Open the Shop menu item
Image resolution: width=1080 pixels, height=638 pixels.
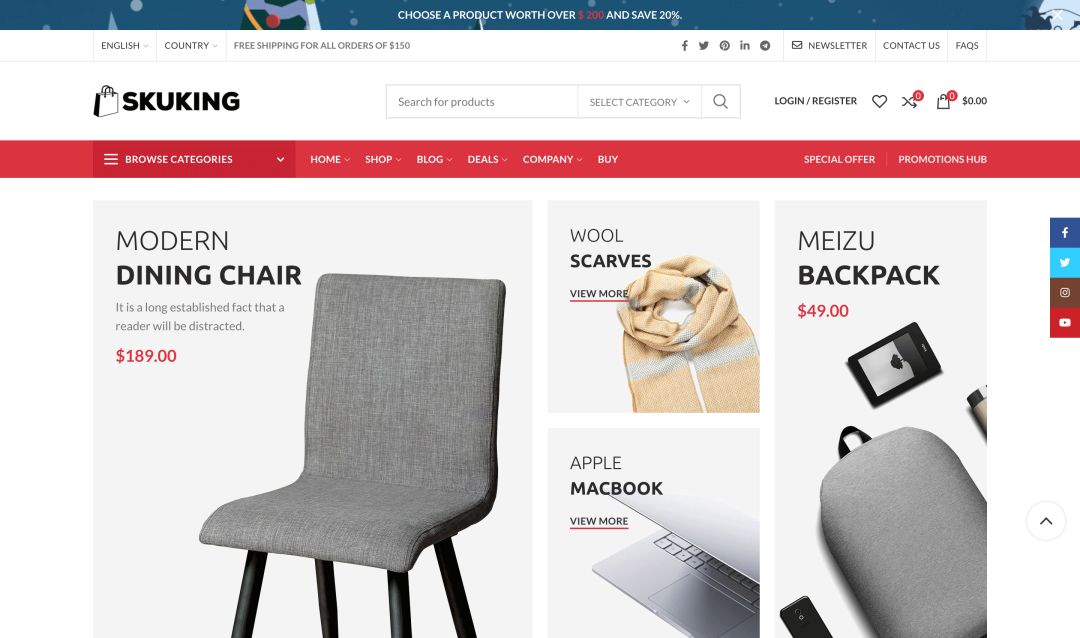[x=383, y=159]
